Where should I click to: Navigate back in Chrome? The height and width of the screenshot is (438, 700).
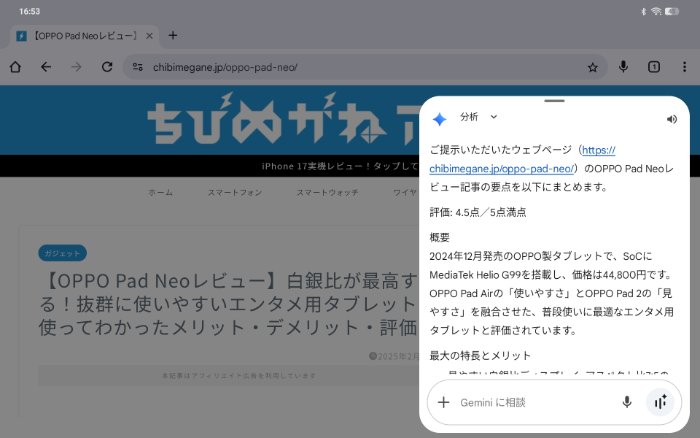point(45,67)
